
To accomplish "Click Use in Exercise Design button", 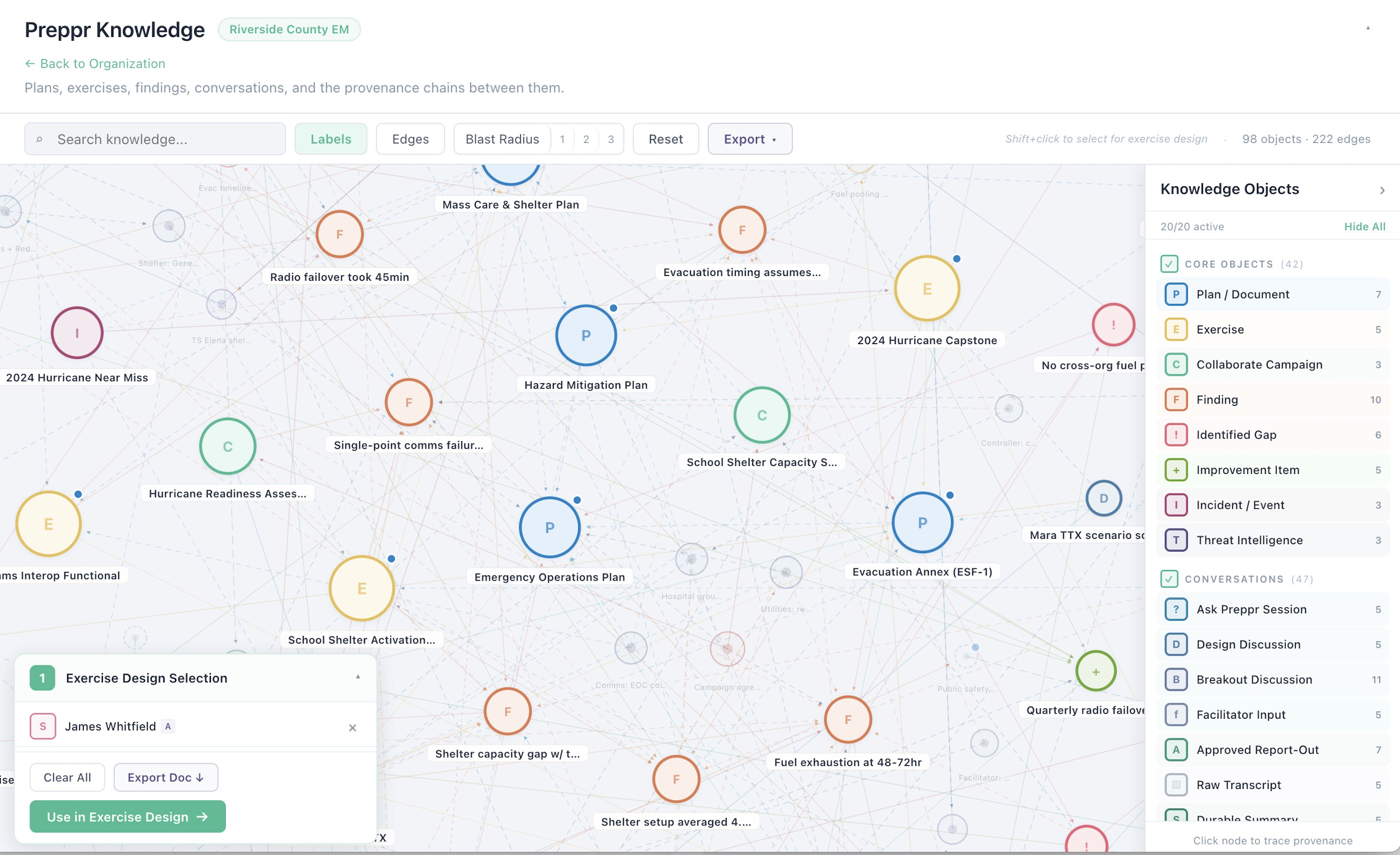I will coord(127,817).
